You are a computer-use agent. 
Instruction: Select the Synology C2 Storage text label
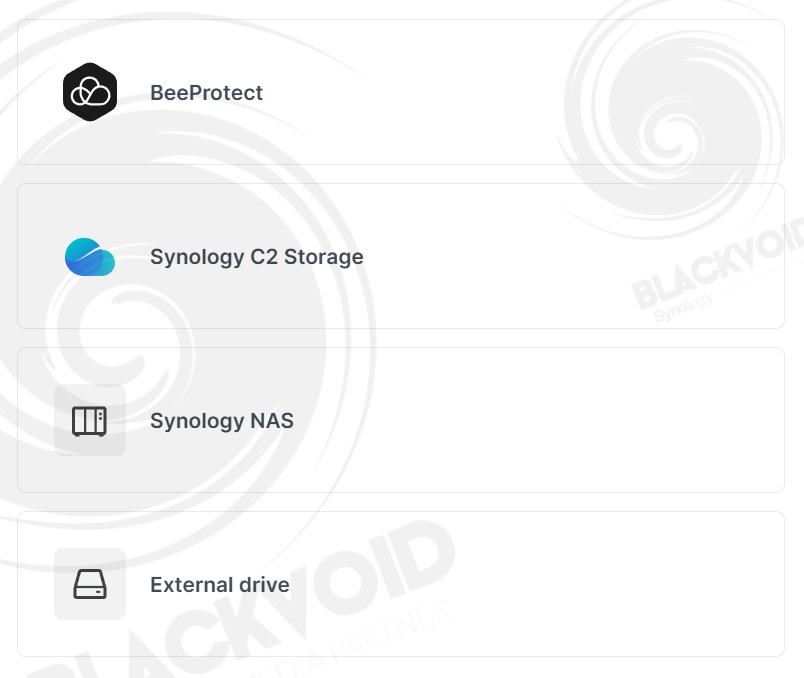(x=257, y=257)
